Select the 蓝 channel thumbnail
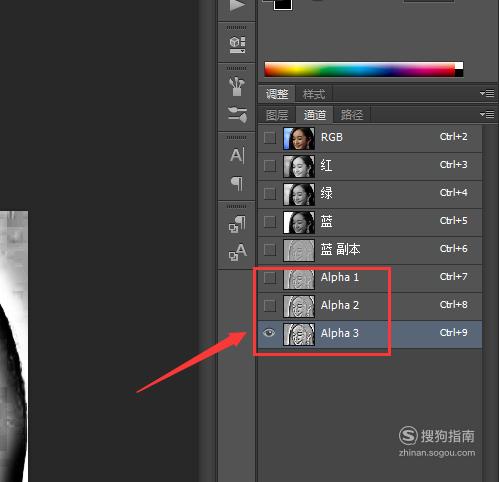 [x=299, y=222]
